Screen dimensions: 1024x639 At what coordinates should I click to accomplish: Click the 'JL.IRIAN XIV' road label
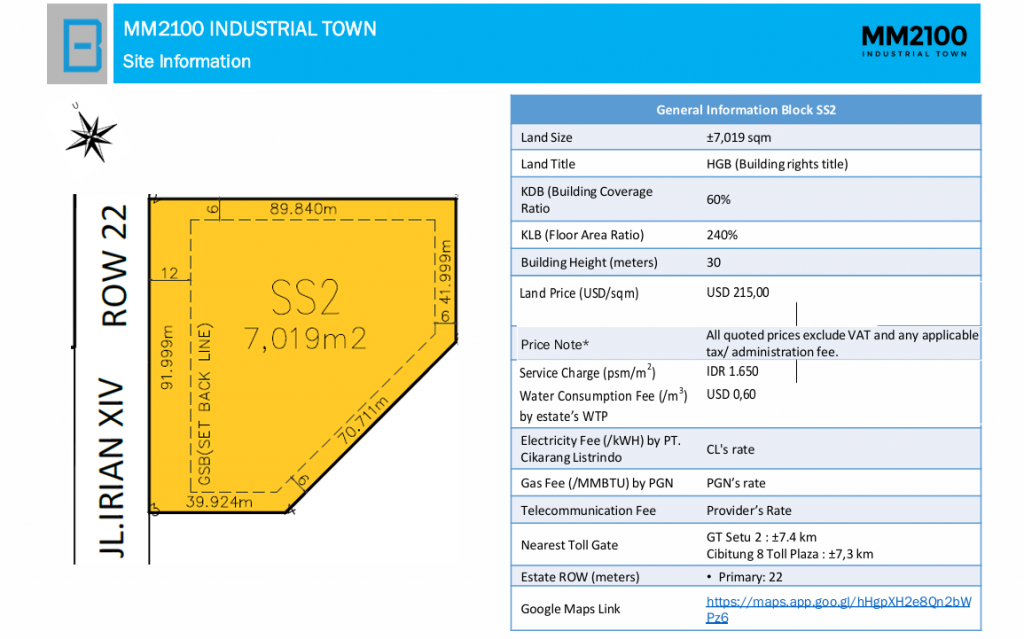tap(112, 467)
